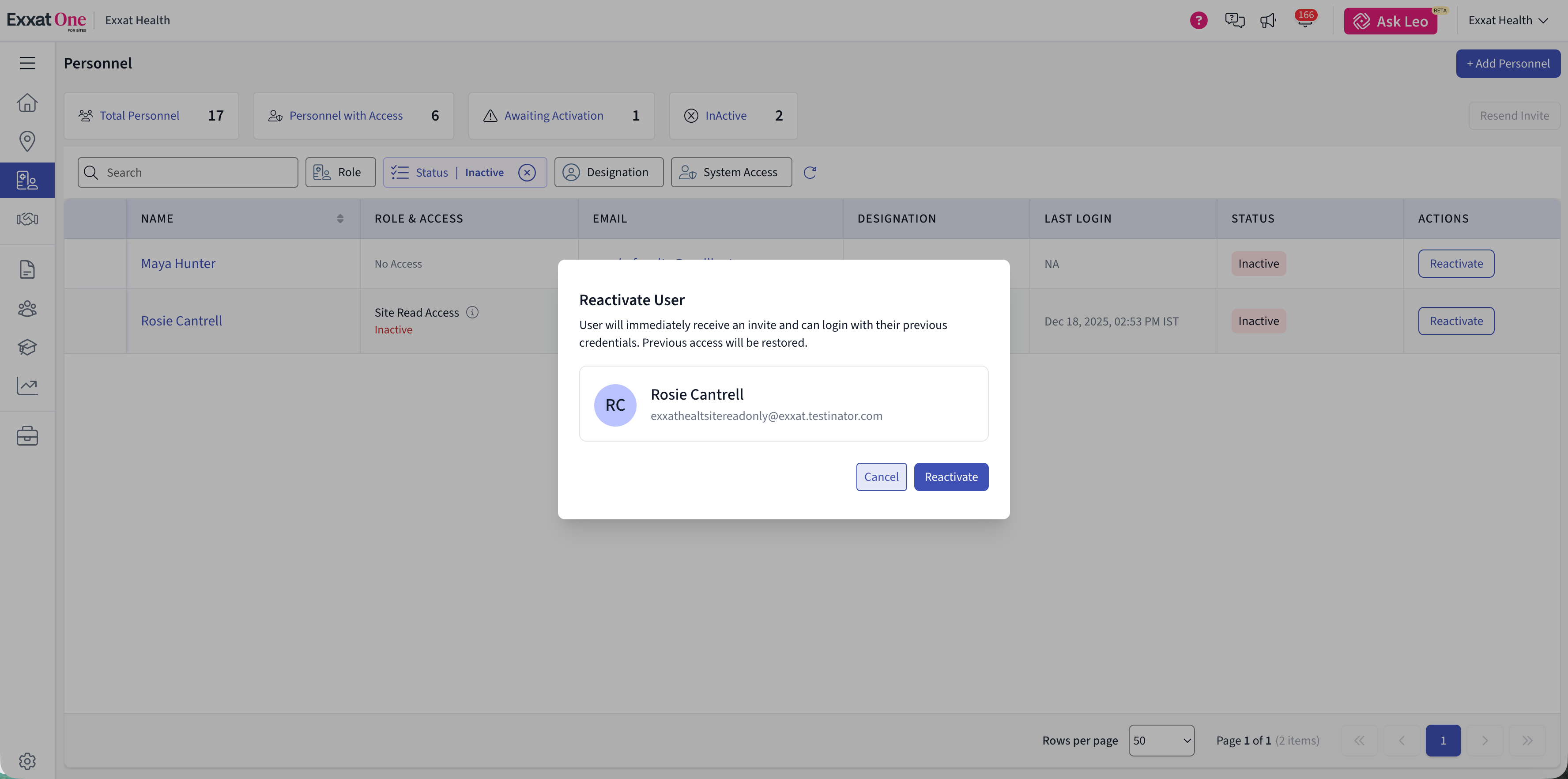1568x779 pixels.
Task: Open the chat support icon in header
Action: click(x=1234, y=20)
